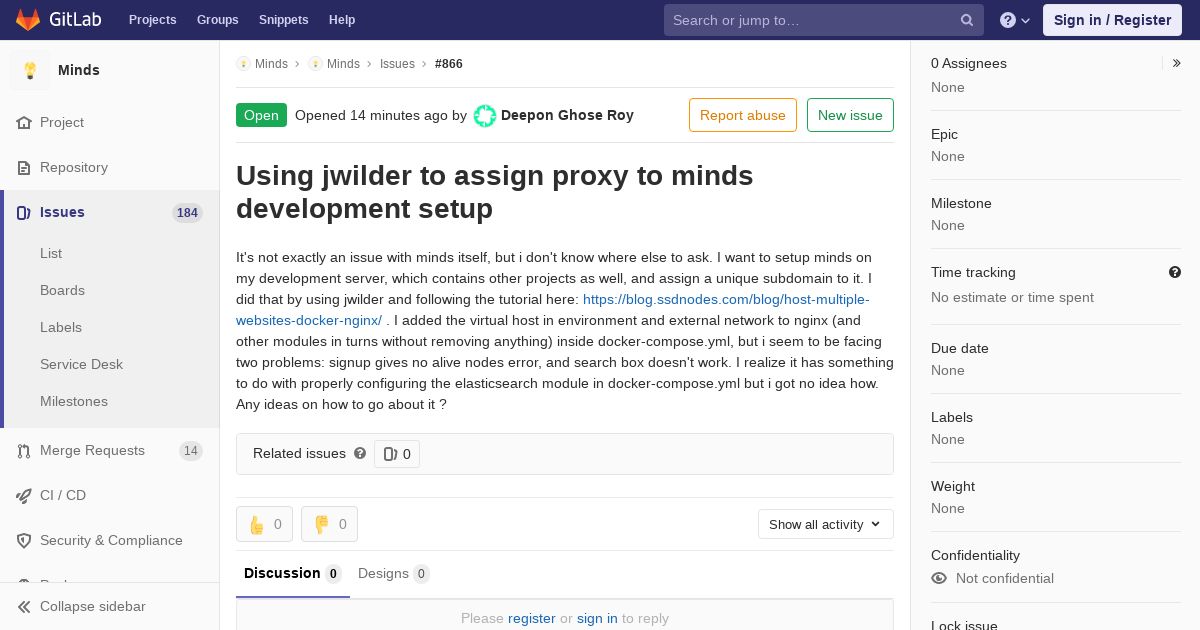Click 'Not confidential' text
Image resolution: width=1200 pixels, height=630 pixels.
[1005, 578]
